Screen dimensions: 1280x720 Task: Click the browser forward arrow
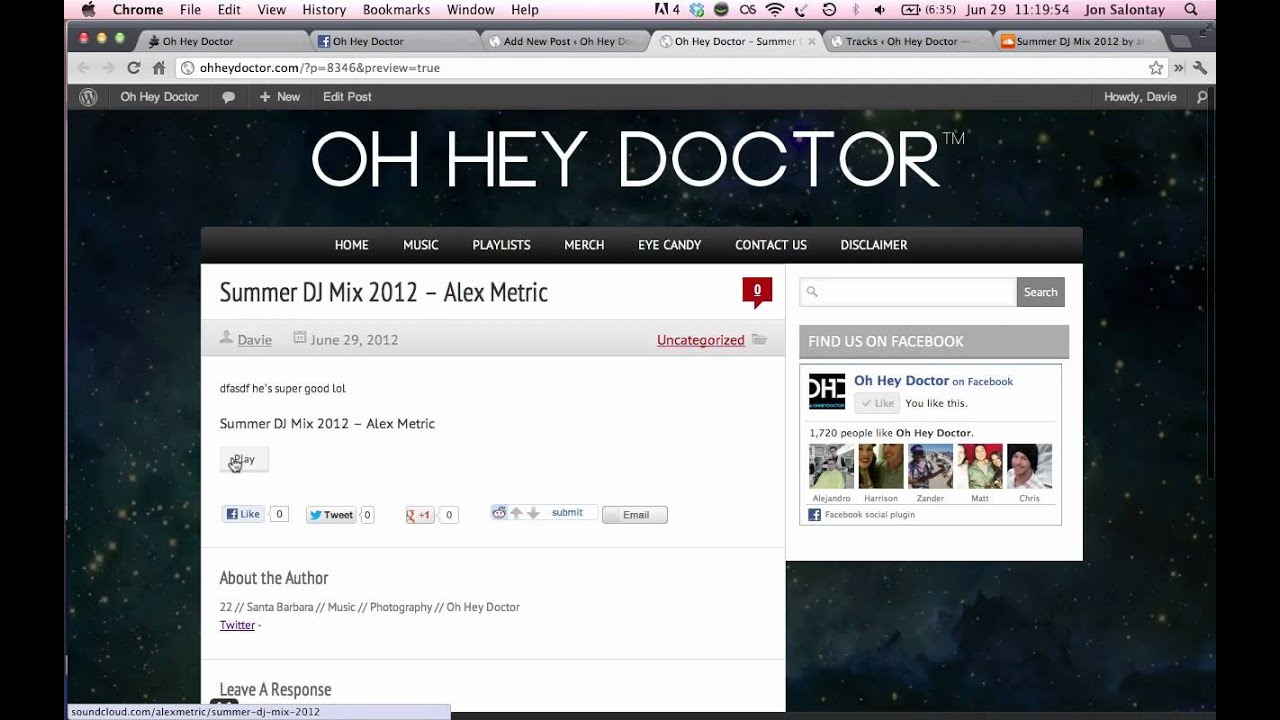[108, 68]
